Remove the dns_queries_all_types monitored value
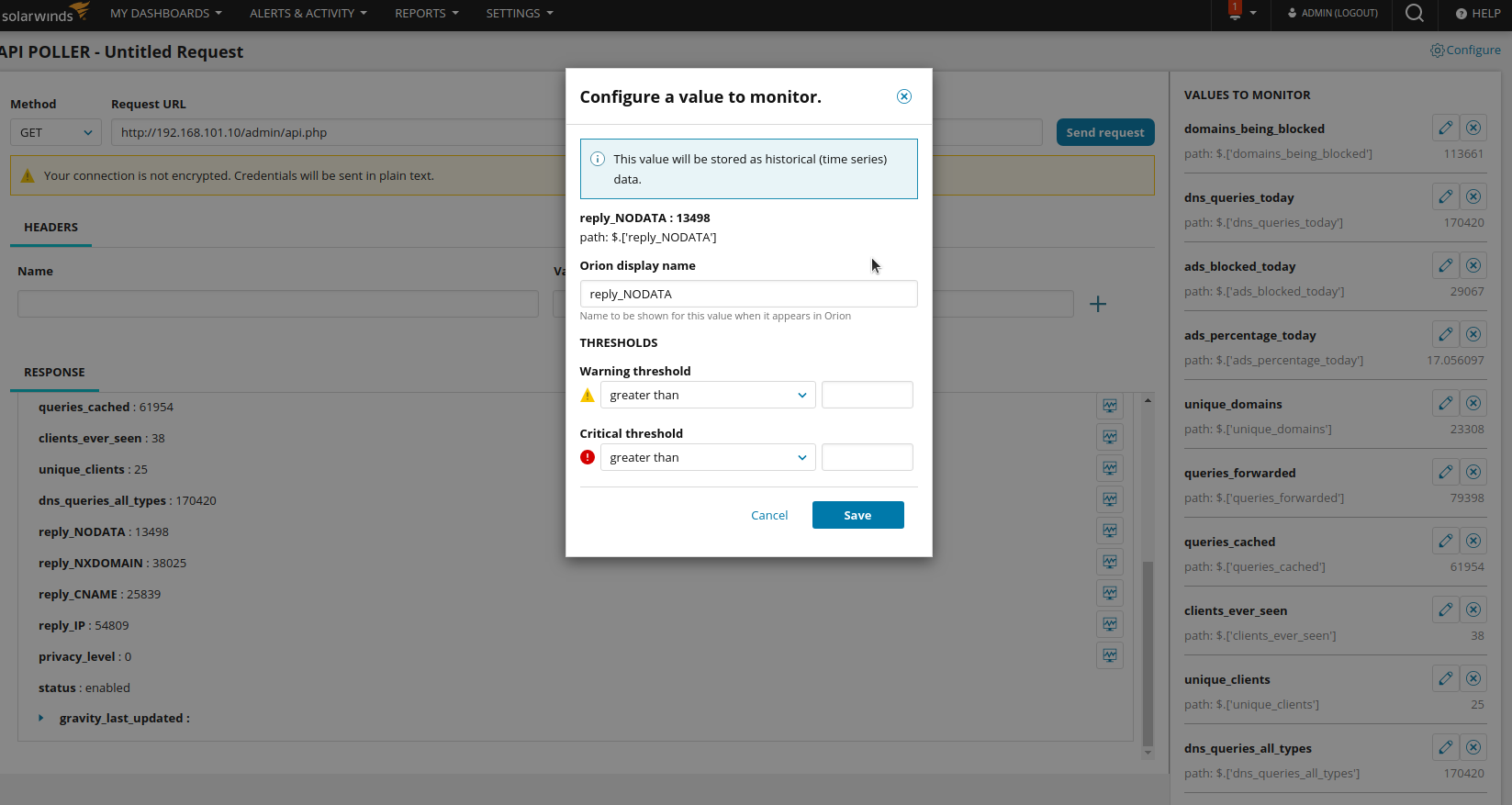Screen dimensions: 1512x805 coord(1473,747)
